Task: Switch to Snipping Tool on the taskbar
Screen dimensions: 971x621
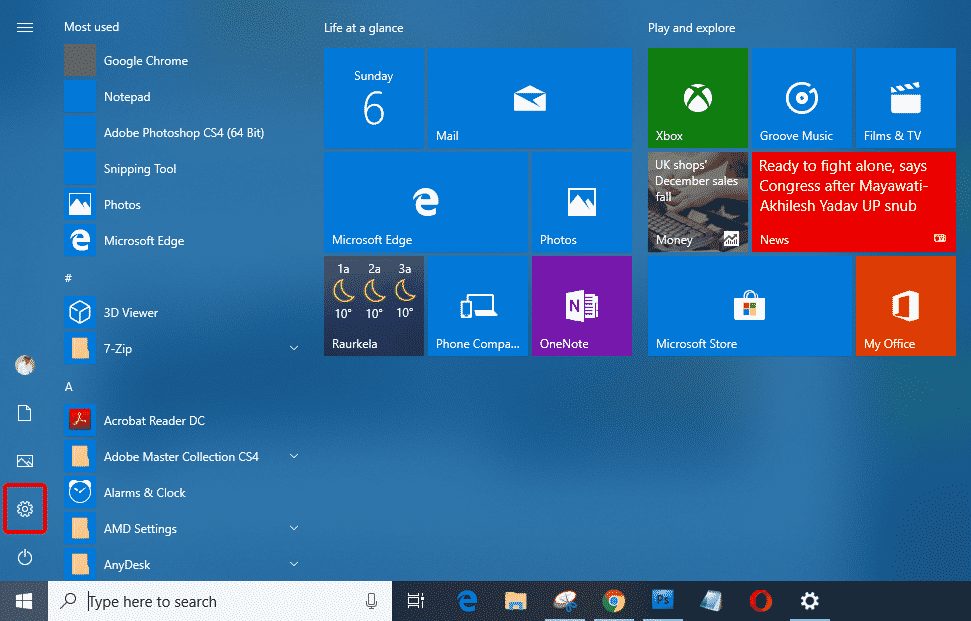Action: (x=565, y=601)
